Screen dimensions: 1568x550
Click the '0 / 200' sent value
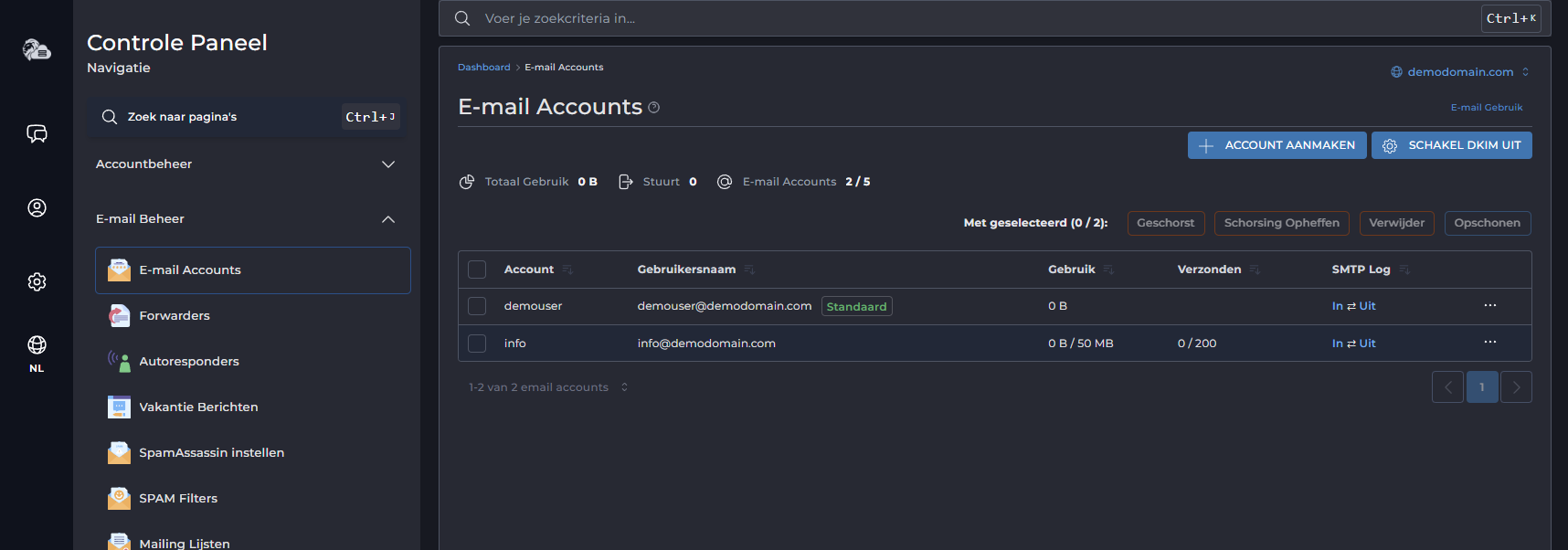pyautogui.click(x=1197, y=344)
